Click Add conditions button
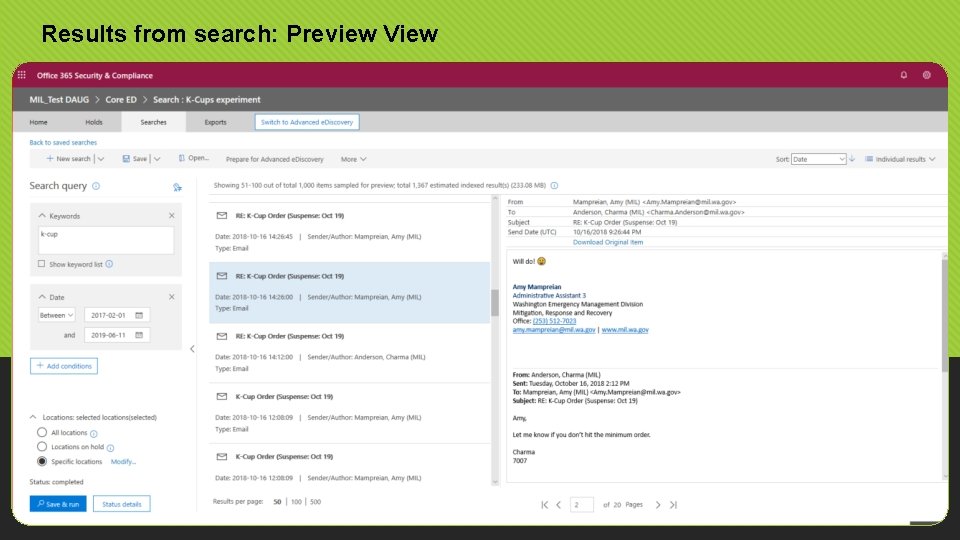 64,366
